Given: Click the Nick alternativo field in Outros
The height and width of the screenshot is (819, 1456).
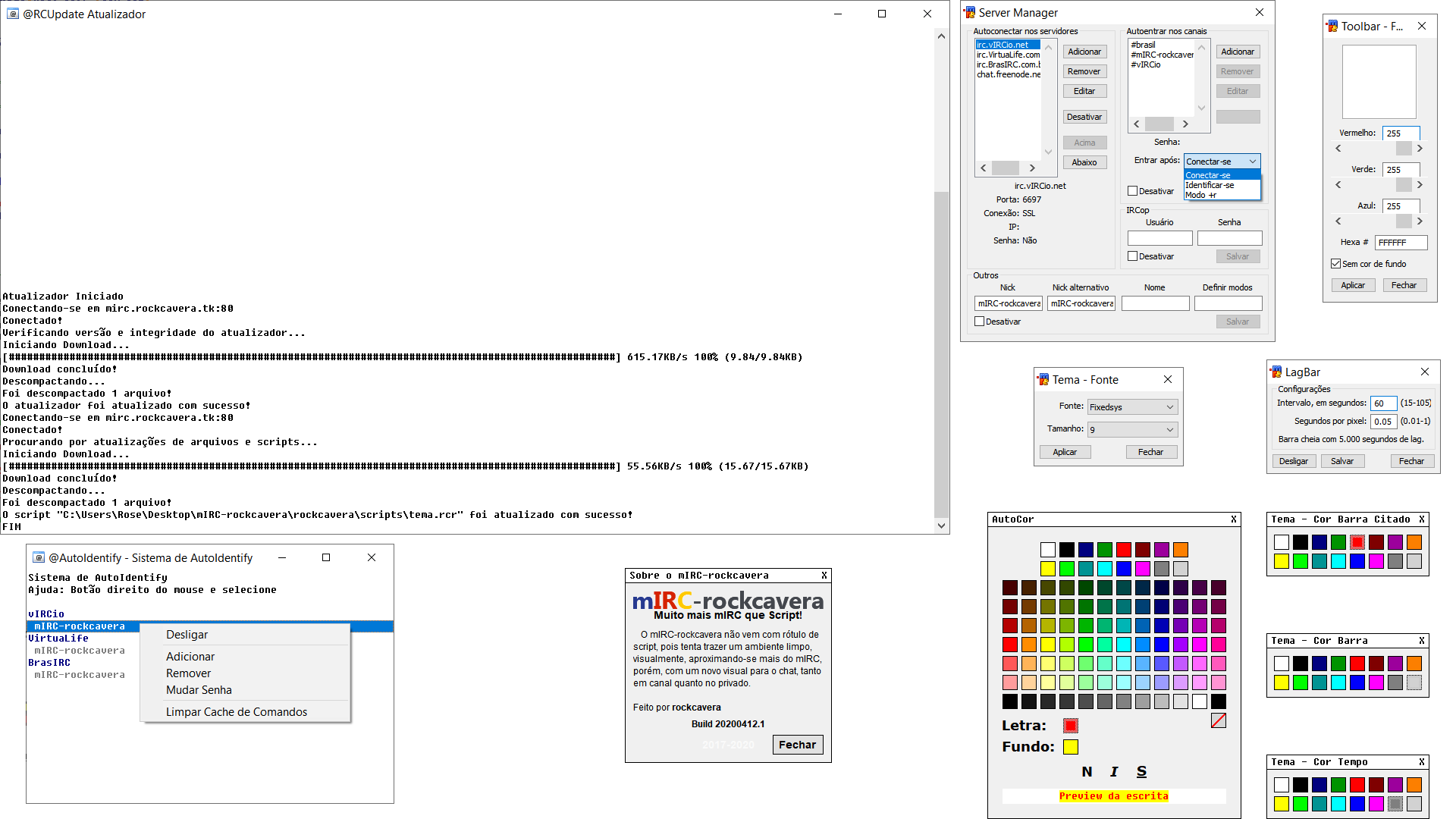Looking at the screenshot, I should pos(1081,303).
